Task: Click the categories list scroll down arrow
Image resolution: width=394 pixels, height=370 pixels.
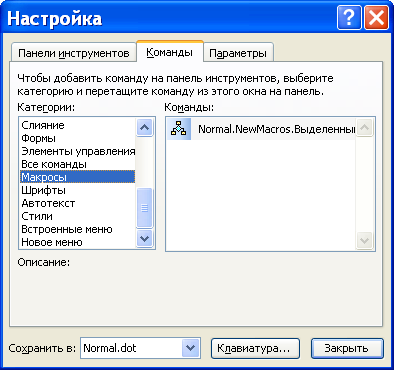Action: pos(145,239)
